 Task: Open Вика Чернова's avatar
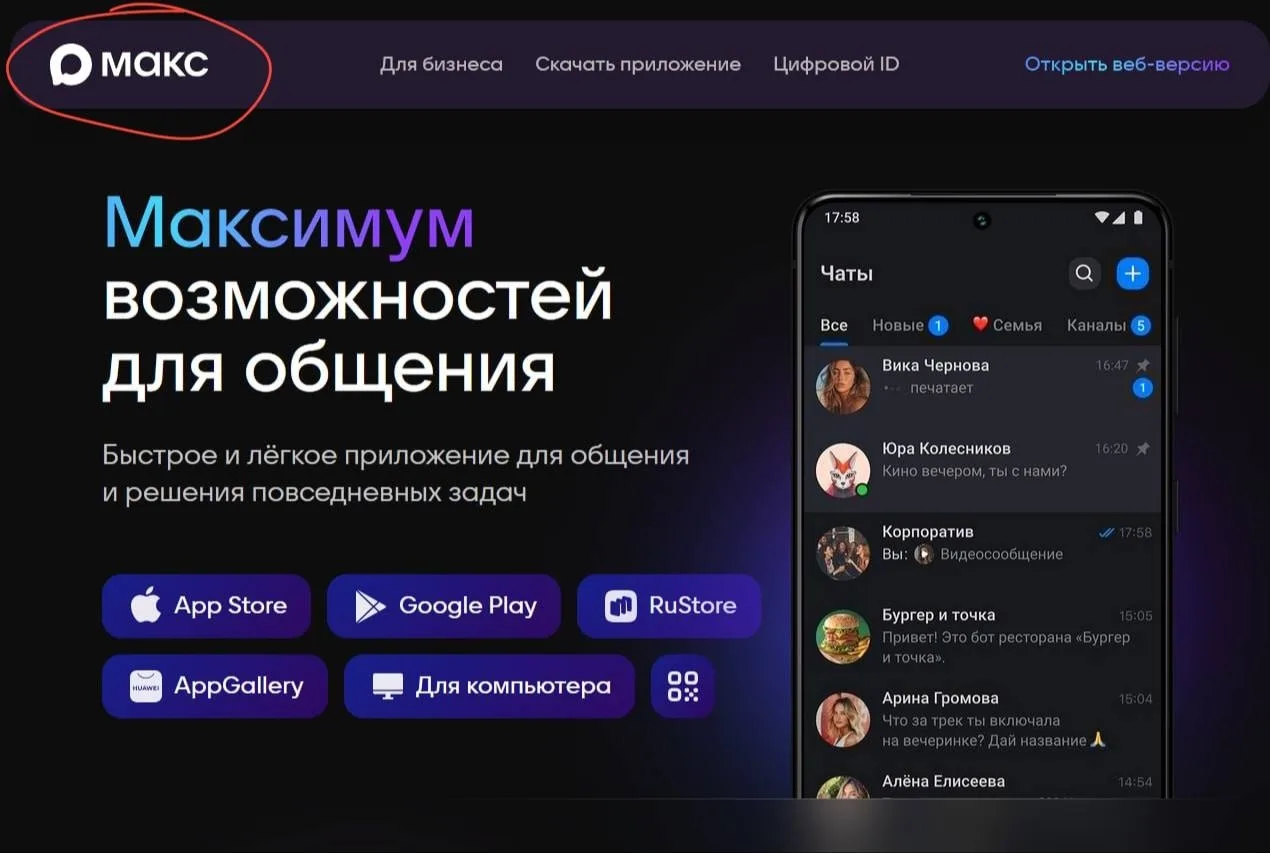pyautogui.click(x=843, y=387)
